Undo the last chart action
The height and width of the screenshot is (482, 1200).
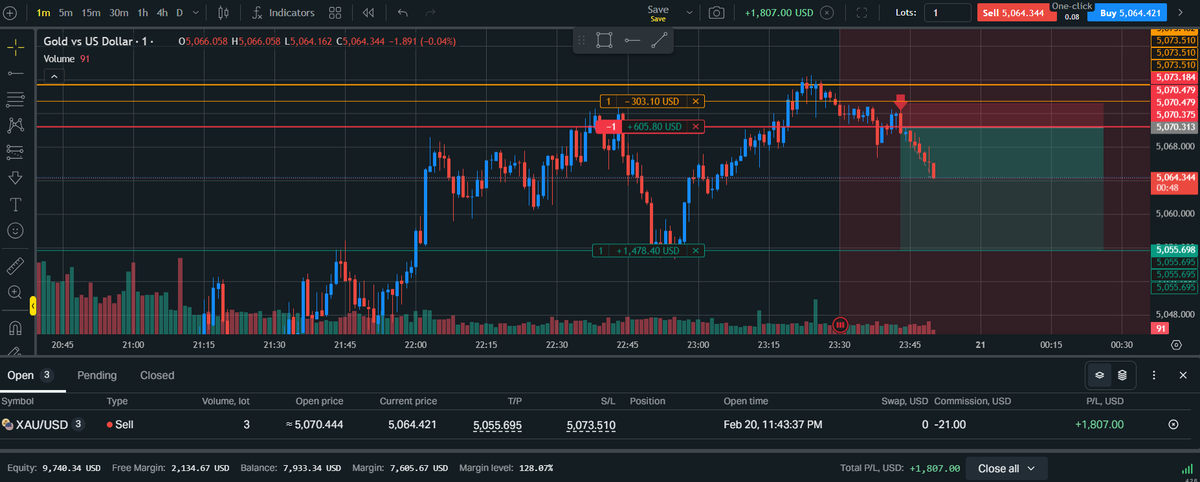tap(402, 13)
